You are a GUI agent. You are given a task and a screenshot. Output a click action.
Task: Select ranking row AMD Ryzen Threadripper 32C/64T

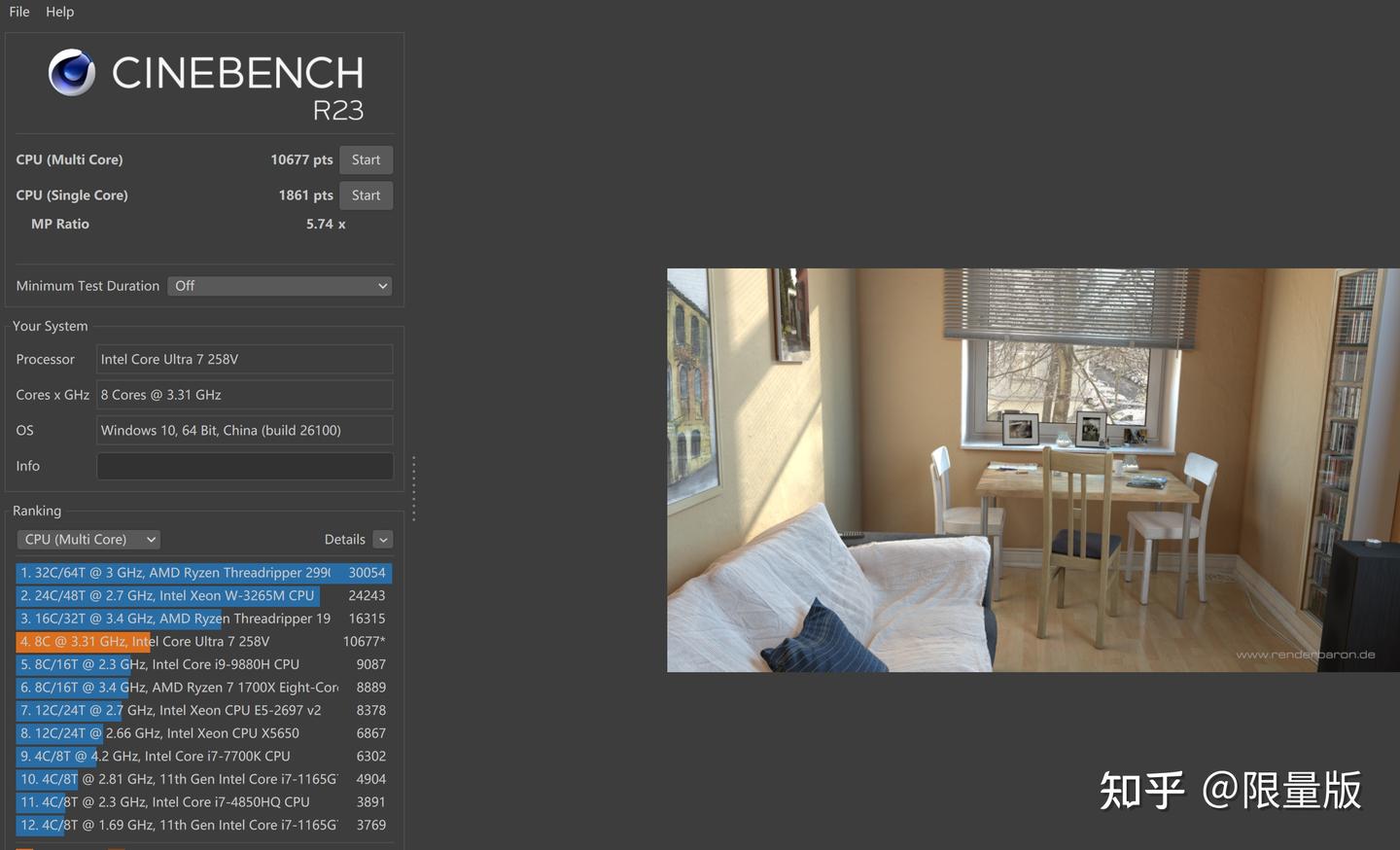click(x=204, y=573)
